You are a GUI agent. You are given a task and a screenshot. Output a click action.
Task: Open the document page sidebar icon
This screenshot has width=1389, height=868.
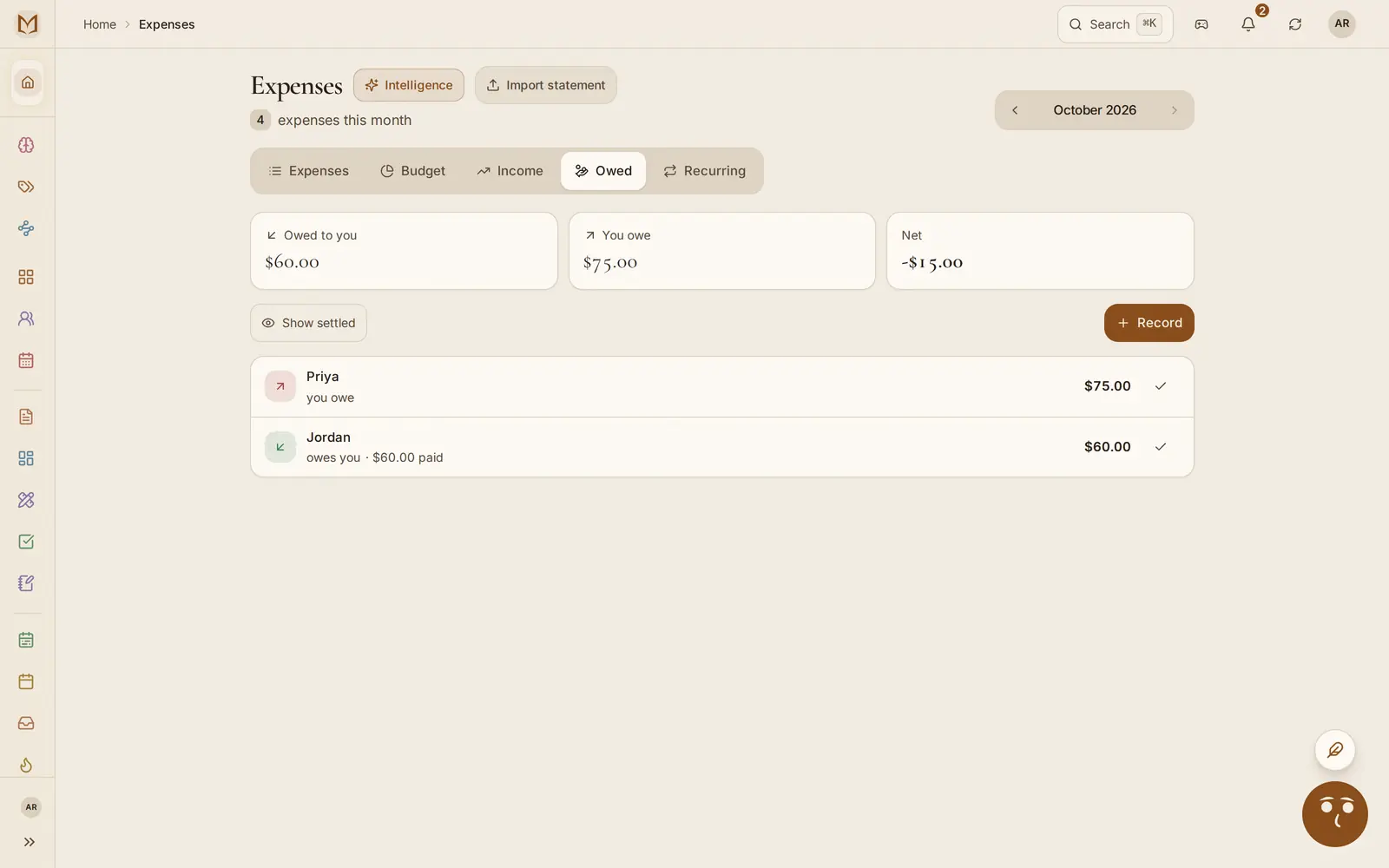pos(26,417)
